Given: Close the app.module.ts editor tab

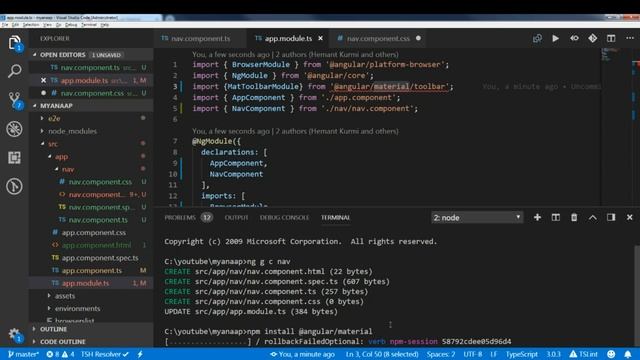Looking at the screenshot, I should click(320, 38).
